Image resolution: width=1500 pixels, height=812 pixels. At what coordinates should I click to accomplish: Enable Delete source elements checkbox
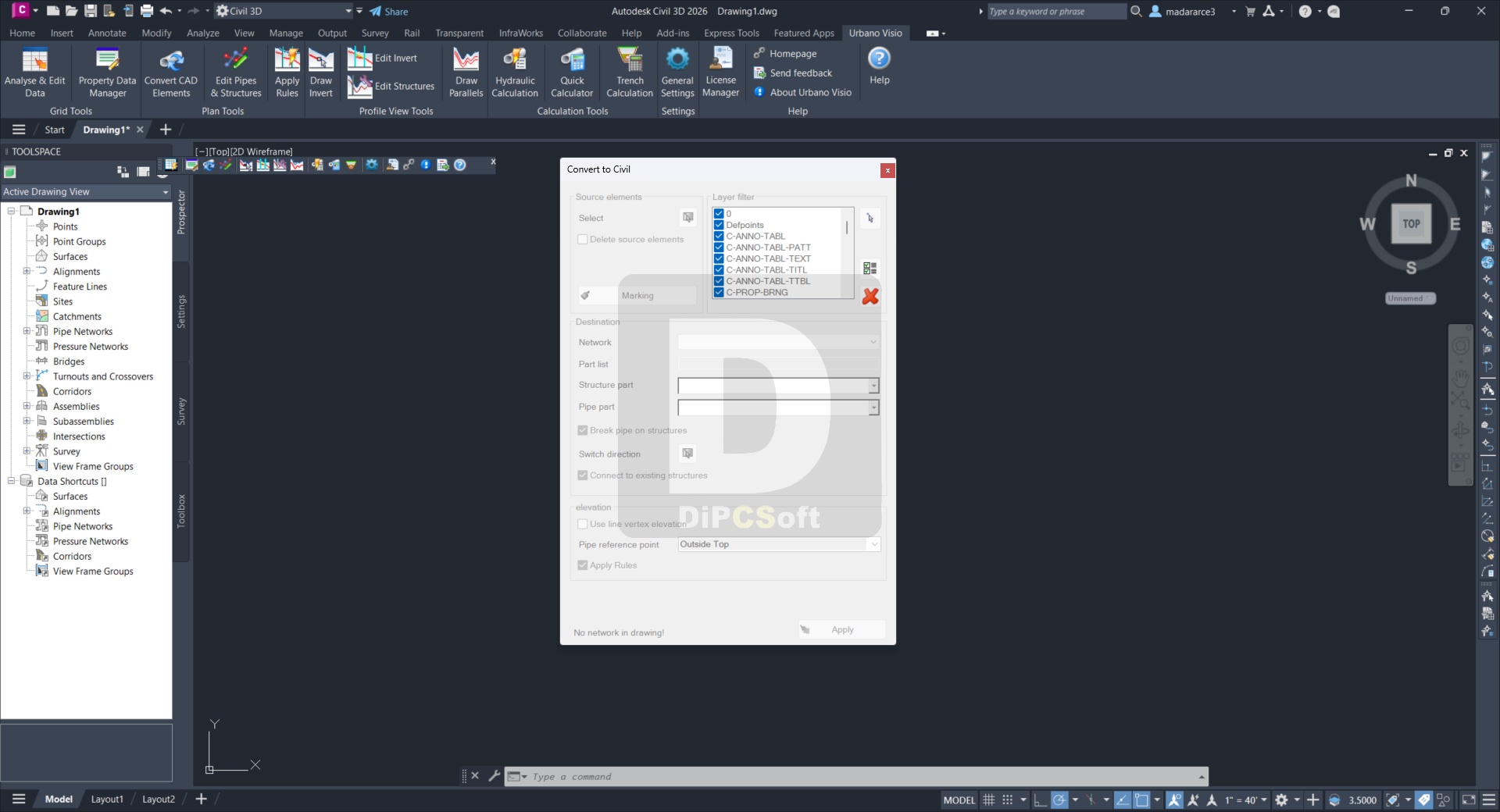tap(583, 240)
